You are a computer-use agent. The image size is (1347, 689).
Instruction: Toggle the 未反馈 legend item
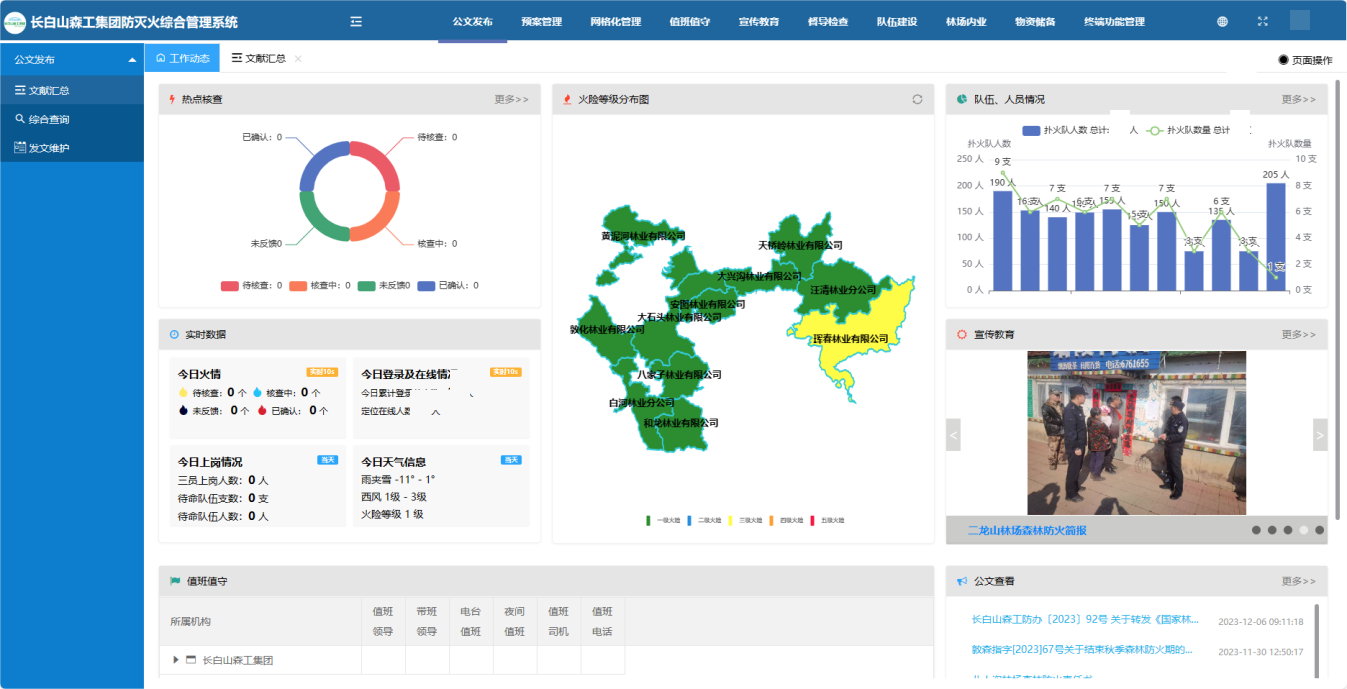point(384,285)
